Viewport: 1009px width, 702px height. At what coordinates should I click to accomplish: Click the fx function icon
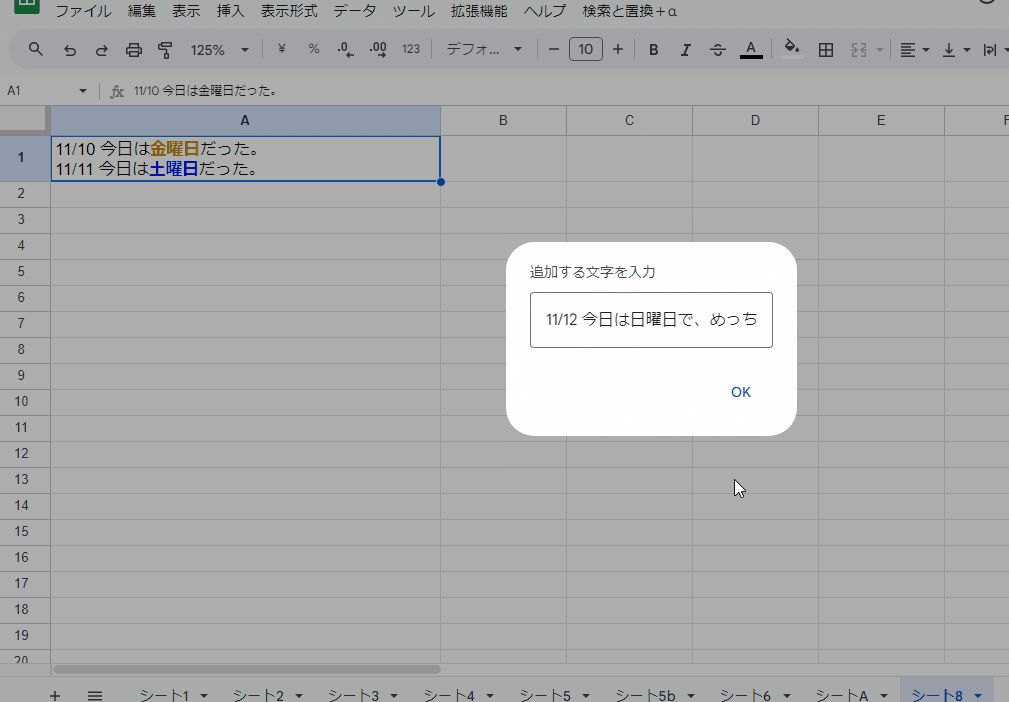point(116,91)
